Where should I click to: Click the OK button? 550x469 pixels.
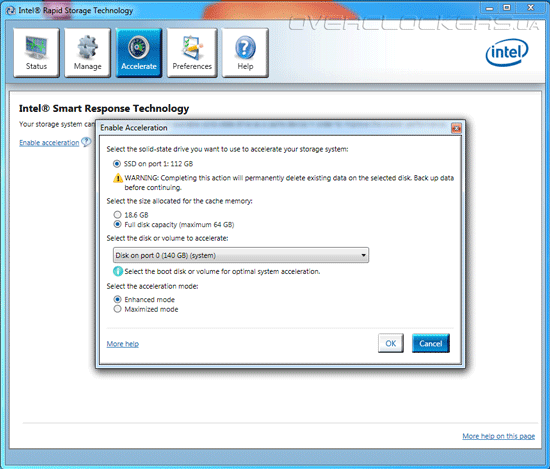coord(391,343)
